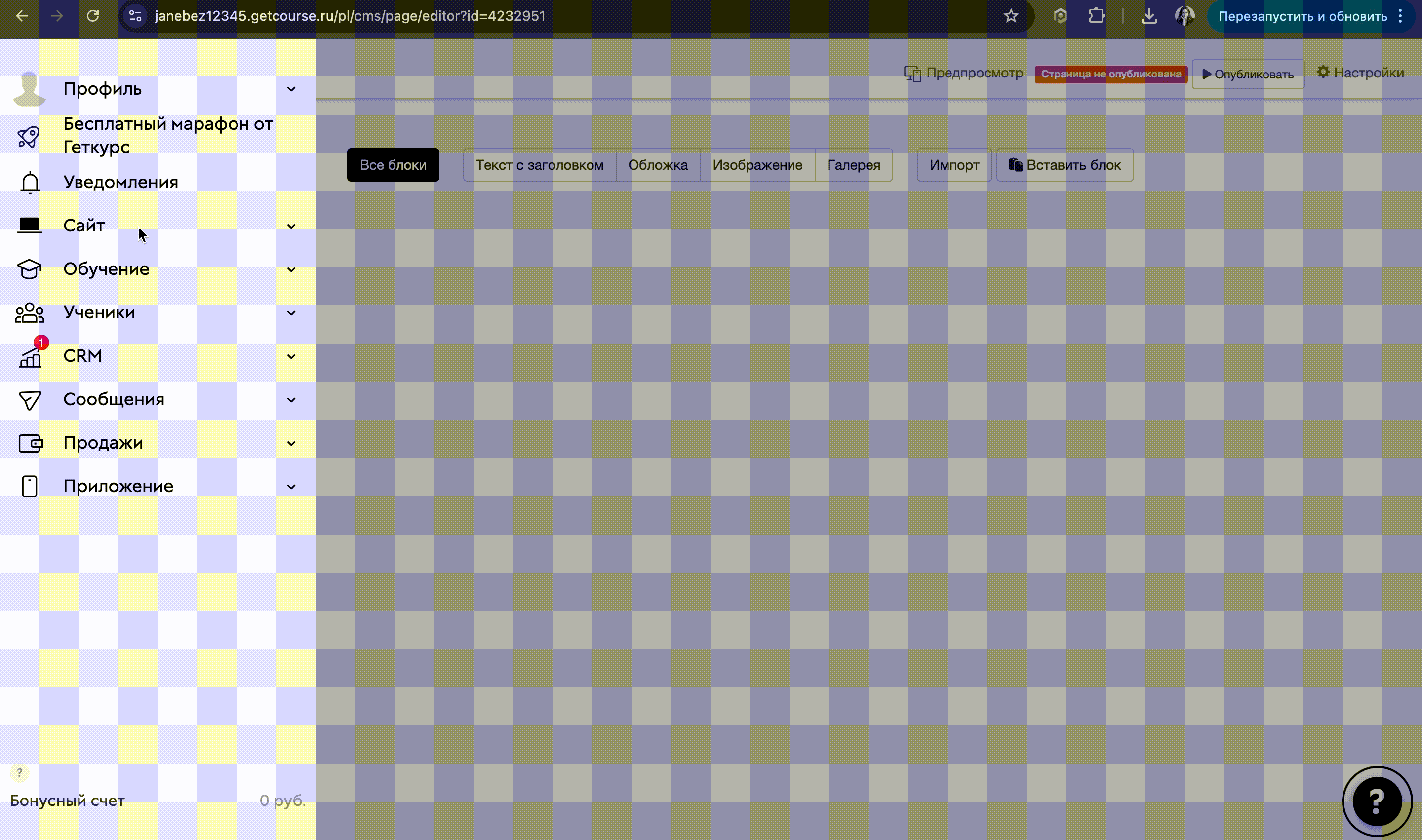Expand the Ученики section chevron

pos(291,313)
